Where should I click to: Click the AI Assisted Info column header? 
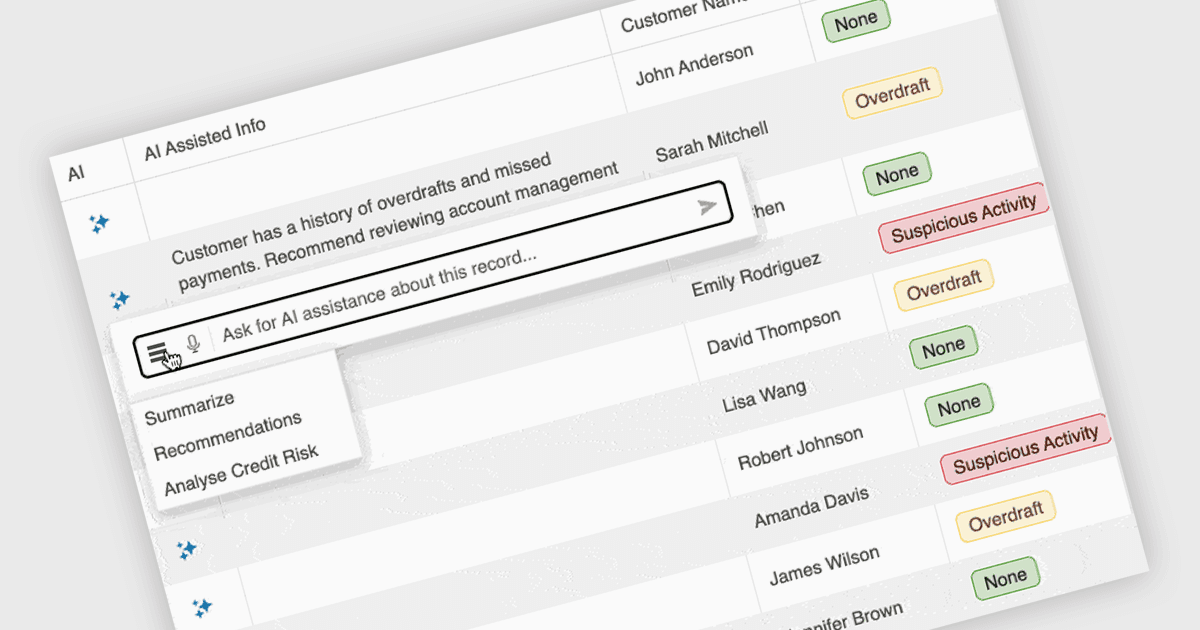(205, 139)
